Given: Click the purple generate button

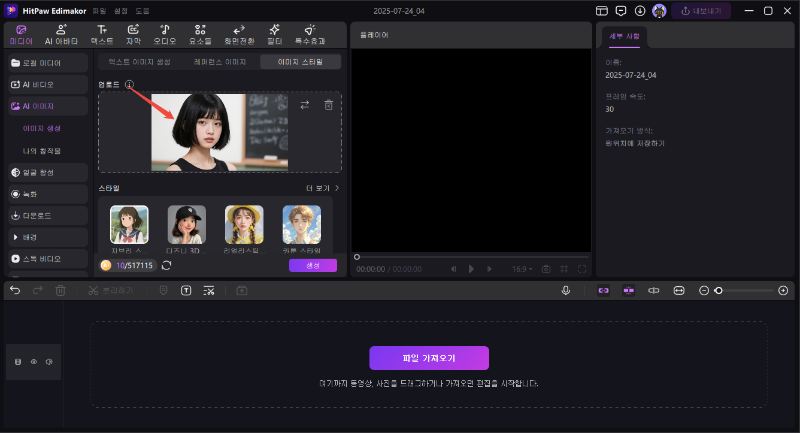Looking at the screenshot, I should [313, 265].
